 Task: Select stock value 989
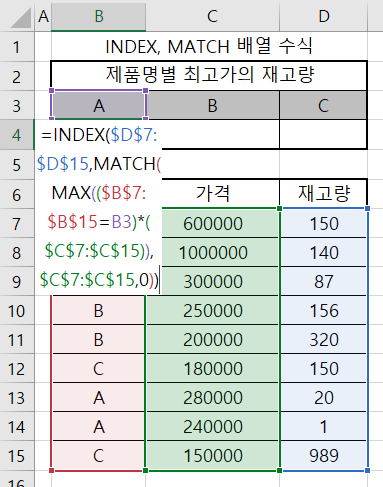(324, 455)
